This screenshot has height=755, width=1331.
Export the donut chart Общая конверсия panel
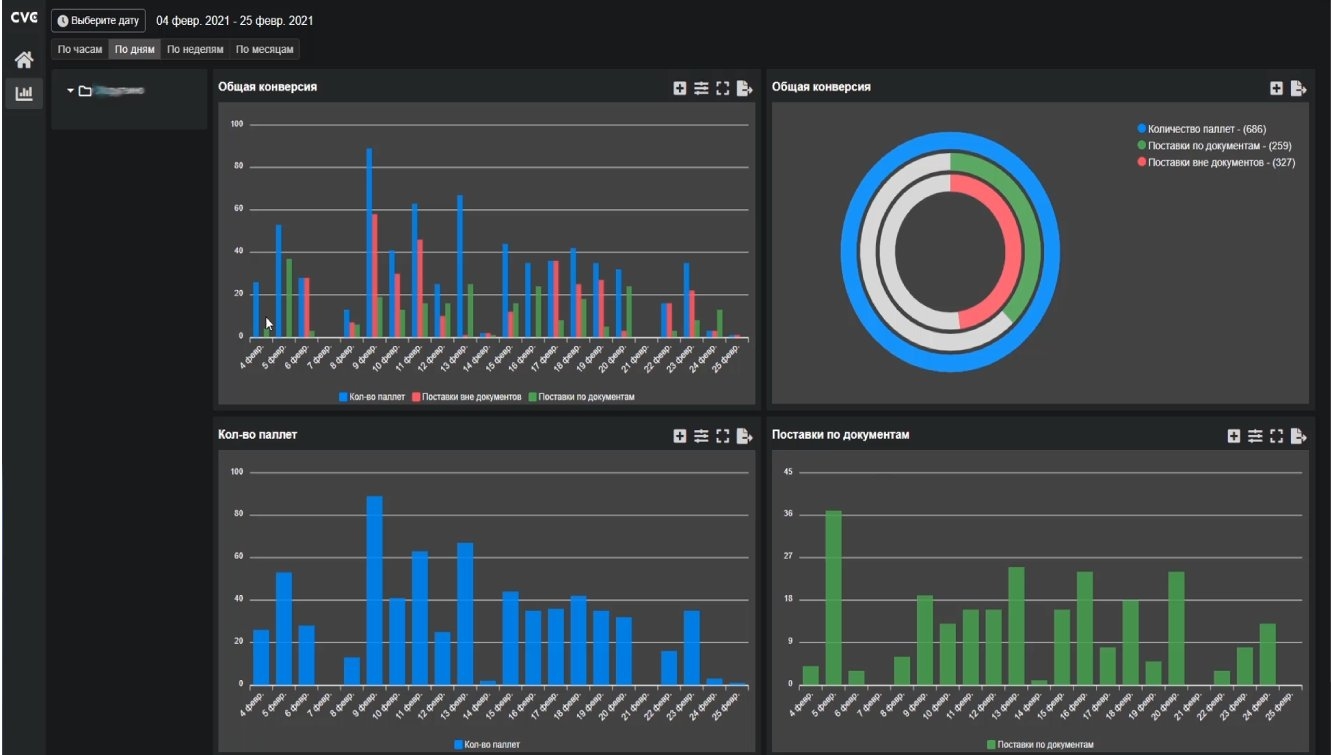(1297, 88)
